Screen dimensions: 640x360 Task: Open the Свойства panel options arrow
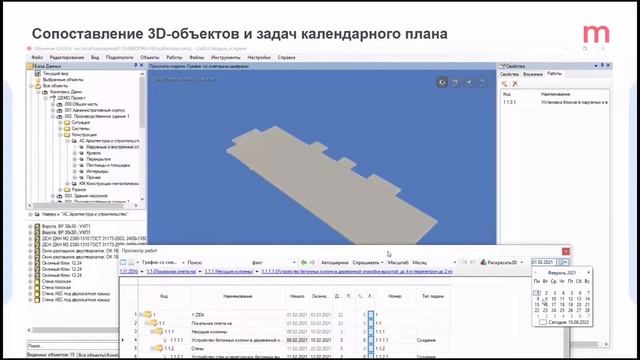click(x=596, y=66)
